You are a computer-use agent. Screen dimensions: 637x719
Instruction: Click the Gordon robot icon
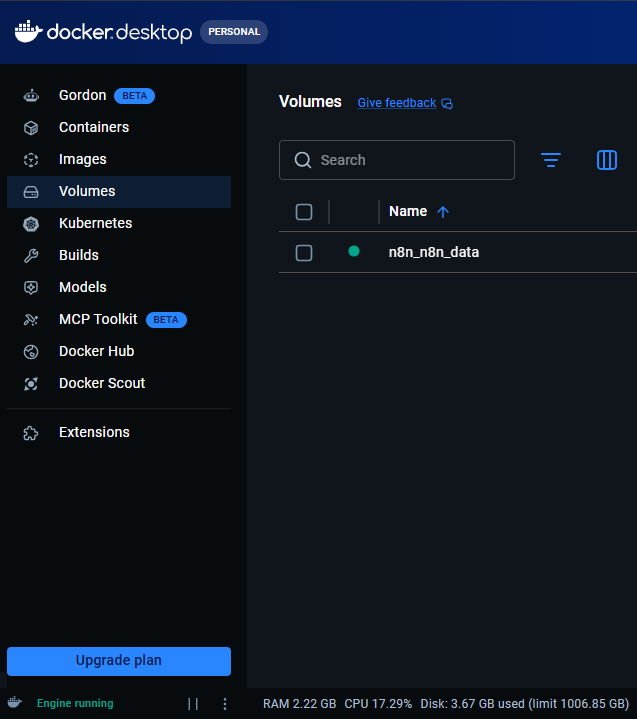pyautogui.click(x=31, y=96)
